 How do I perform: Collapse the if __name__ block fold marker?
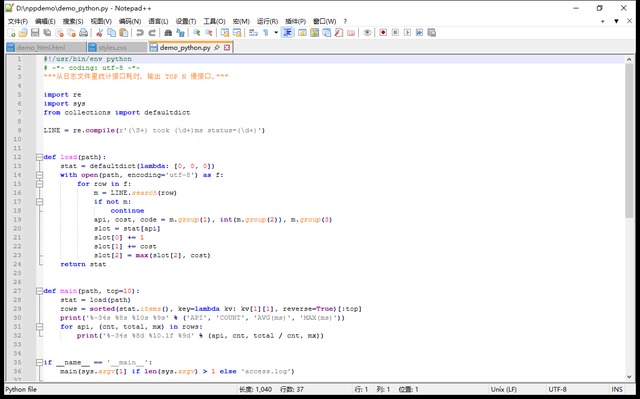click(x=39, y=362)
